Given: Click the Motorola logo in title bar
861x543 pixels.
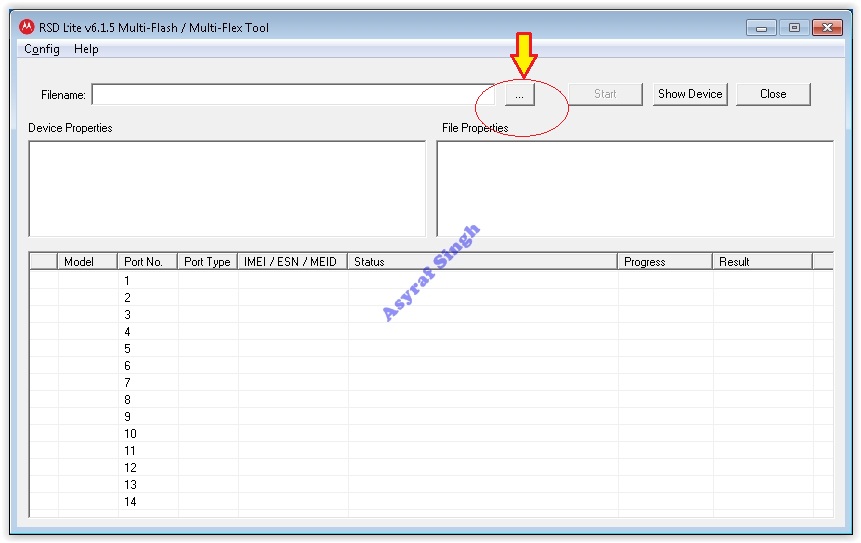Looking at the screenshot, I should point(26,27).
